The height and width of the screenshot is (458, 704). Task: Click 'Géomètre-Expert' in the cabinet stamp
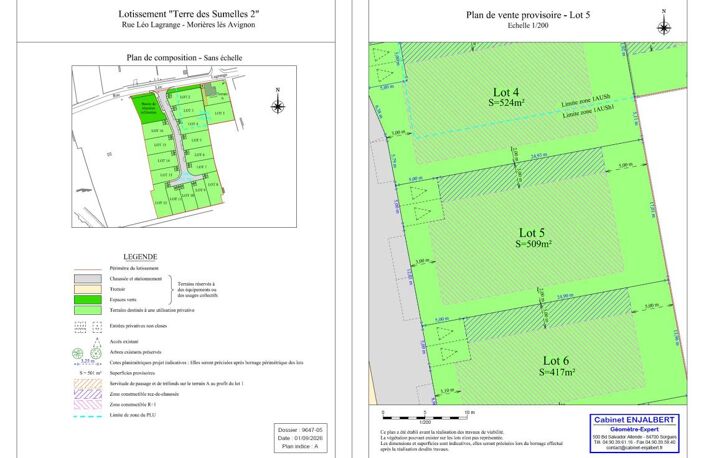634,429
